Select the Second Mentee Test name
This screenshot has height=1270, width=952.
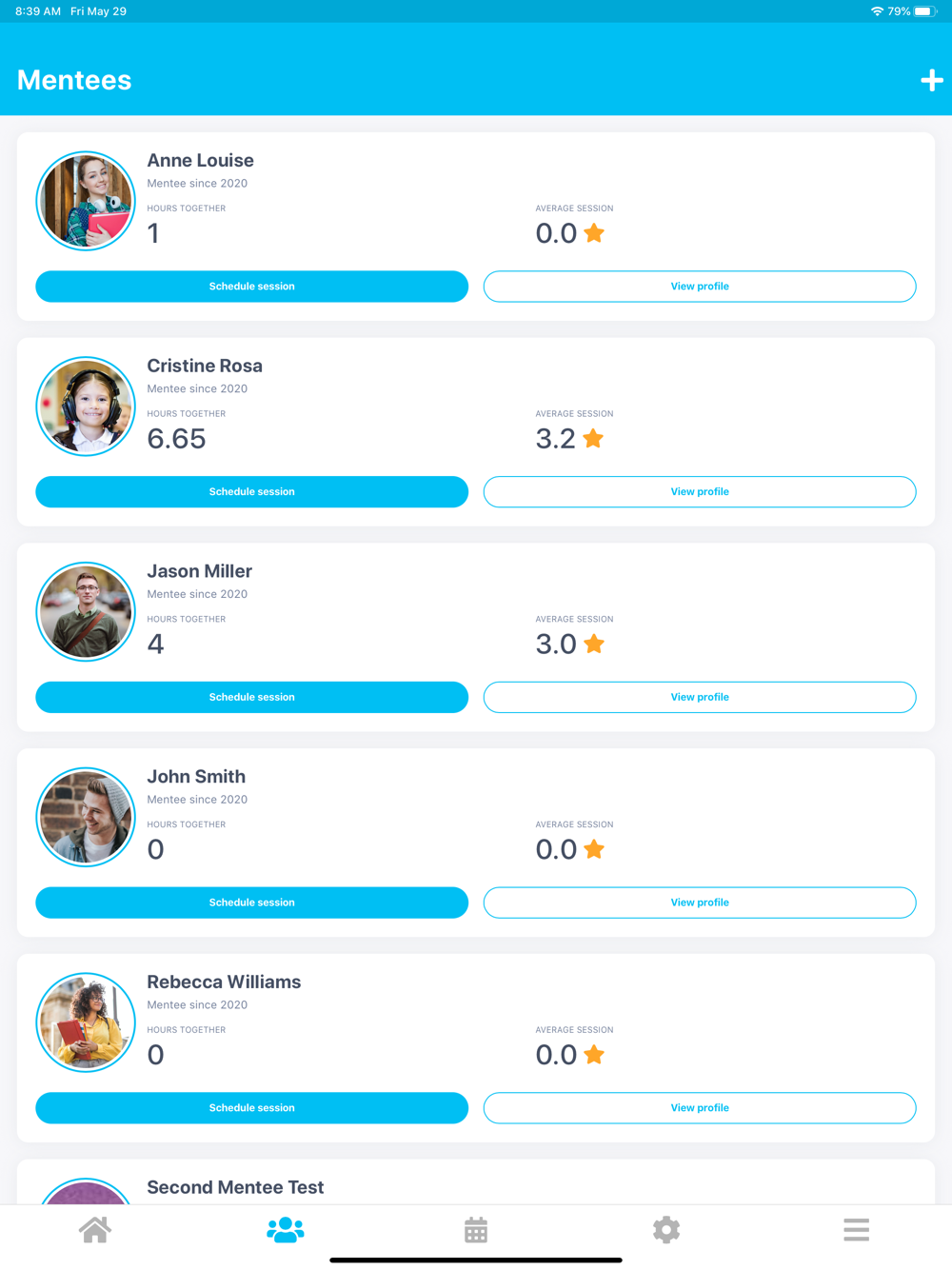pos(235,1187)
